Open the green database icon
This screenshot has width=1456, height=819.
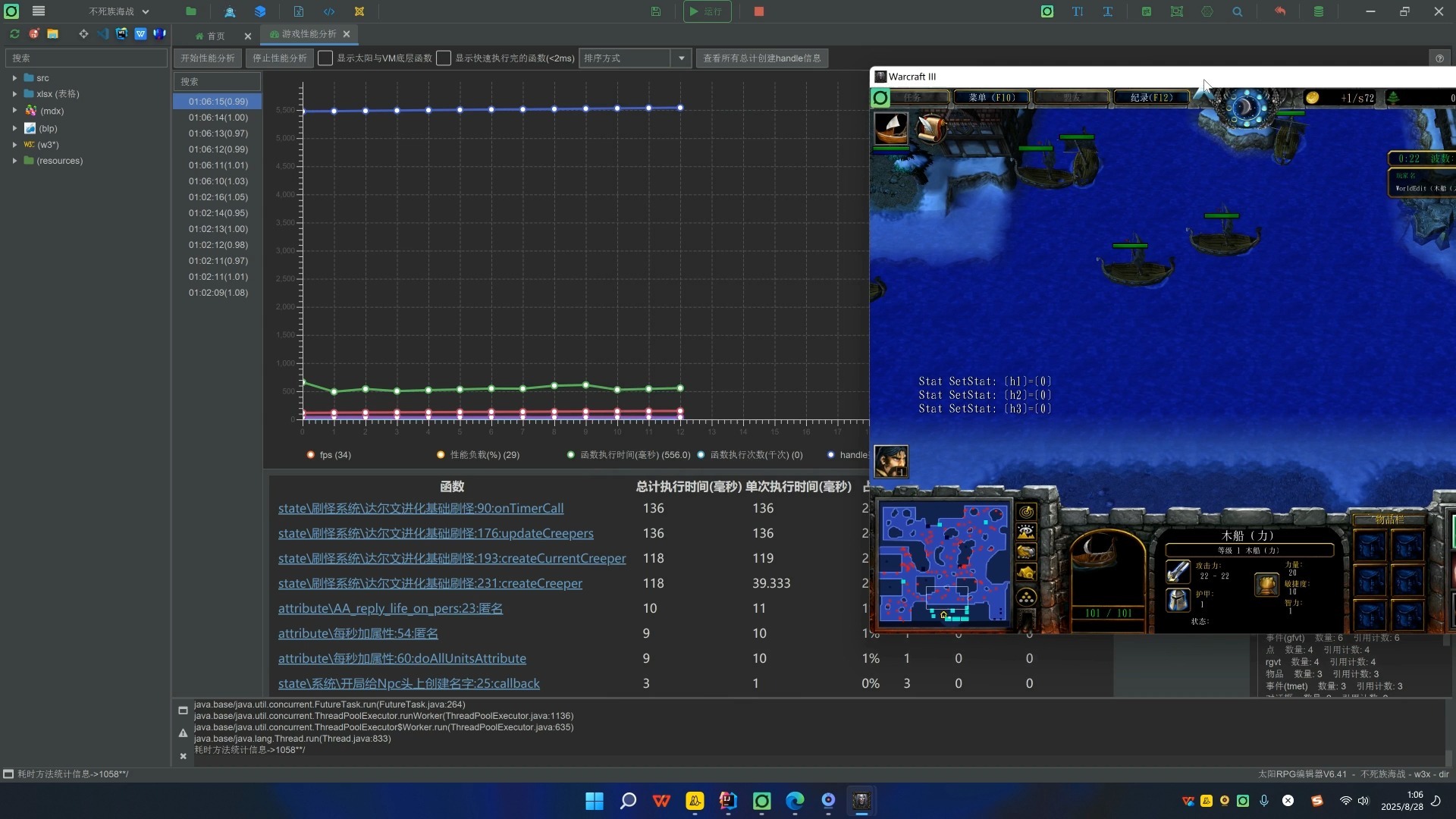click(x=1319, y=11)
